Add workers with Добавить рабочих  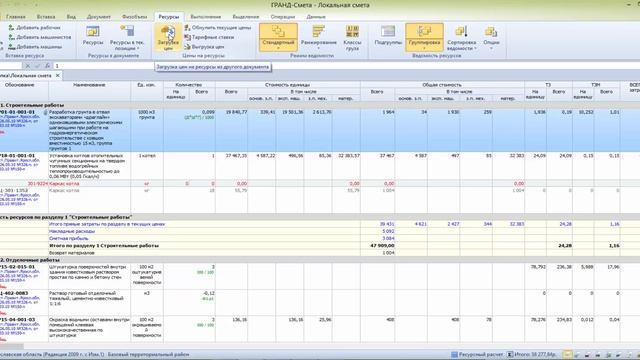tap(34, 28)
